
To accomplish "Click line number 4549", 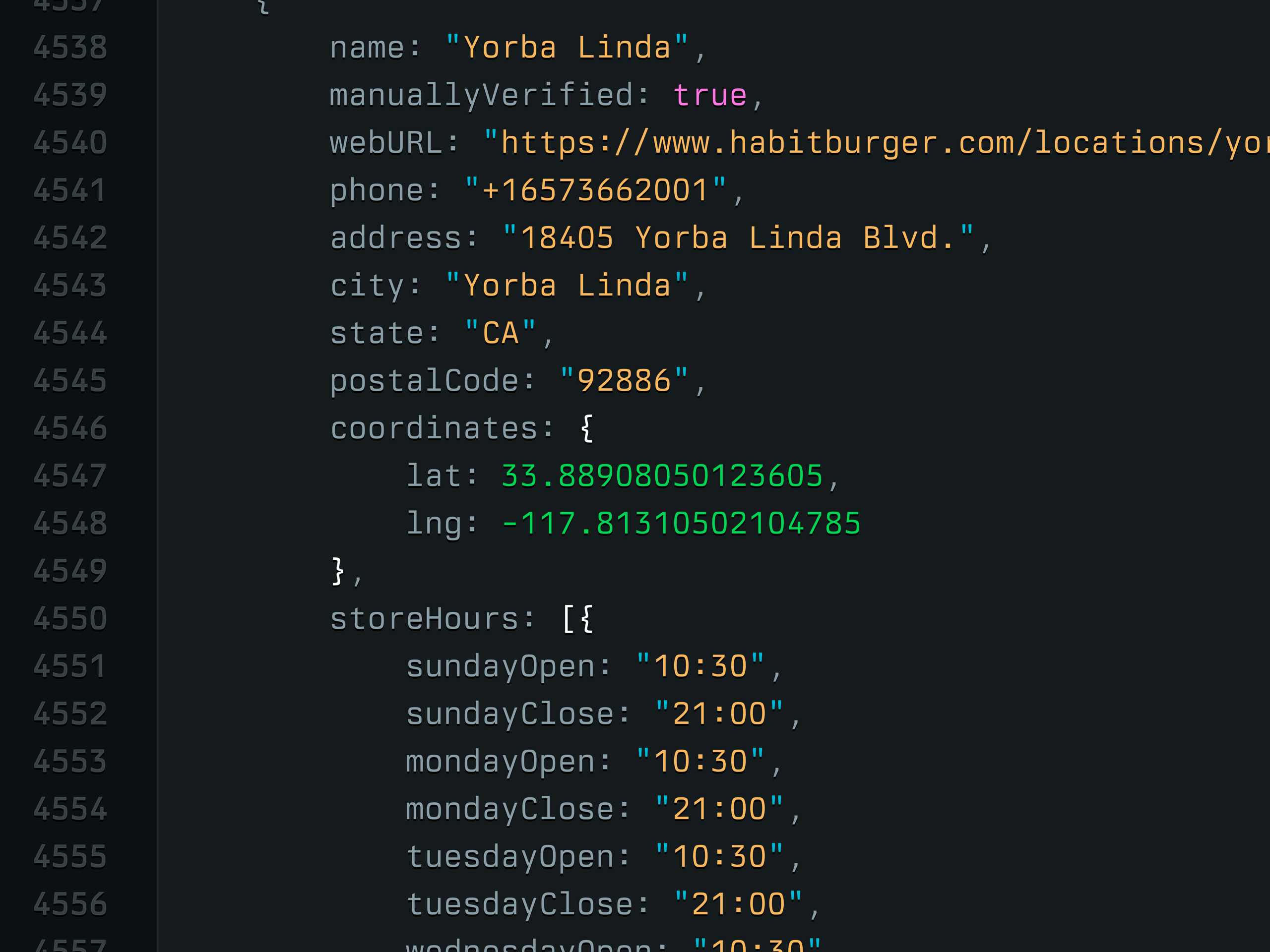I will [70, 572].
